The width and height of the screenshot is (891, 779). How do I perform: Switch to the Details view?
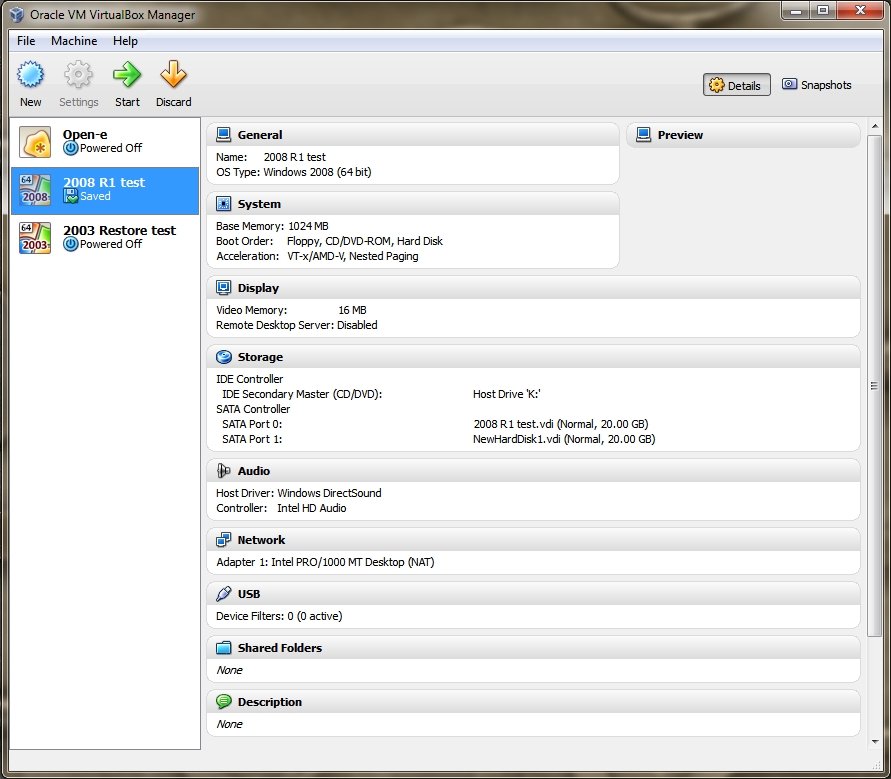click(x=736, y=85)
